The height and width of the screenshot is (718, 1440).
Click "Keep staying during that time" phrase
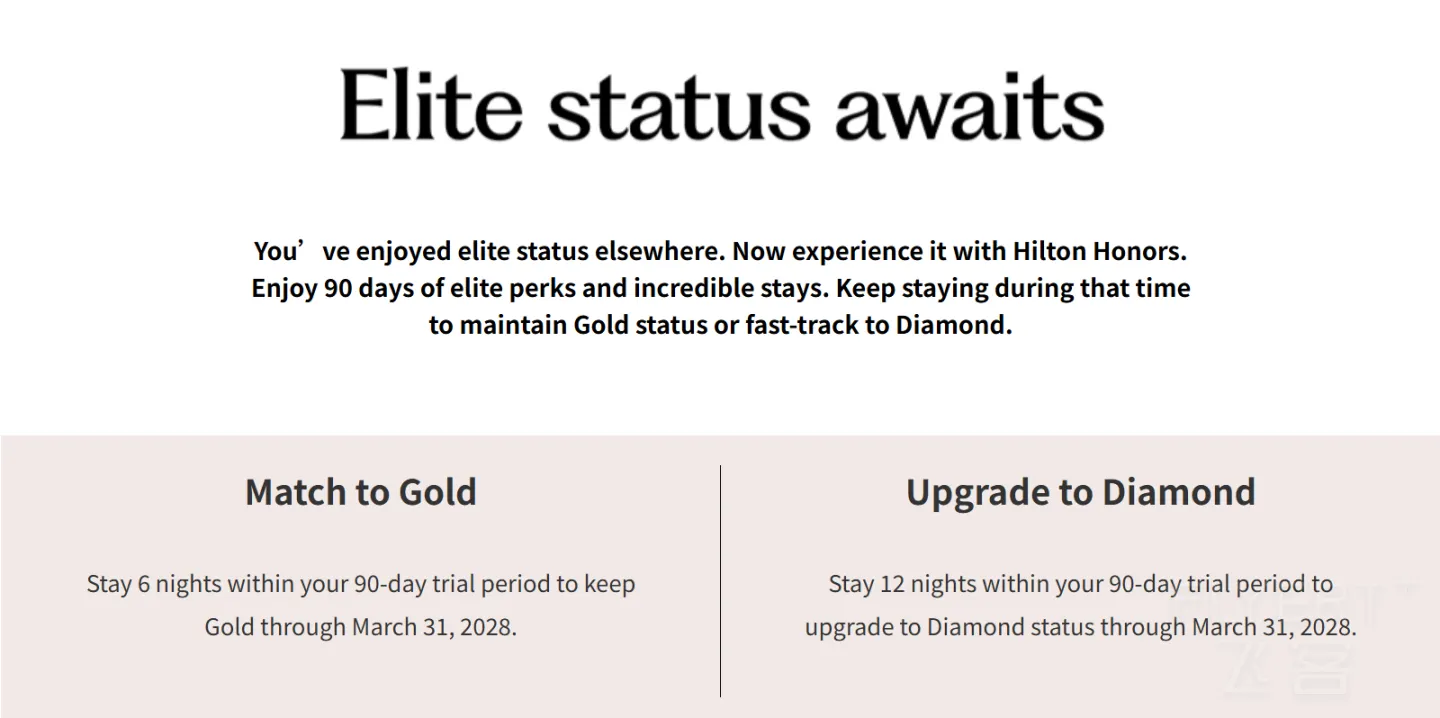click(1013, 289)
